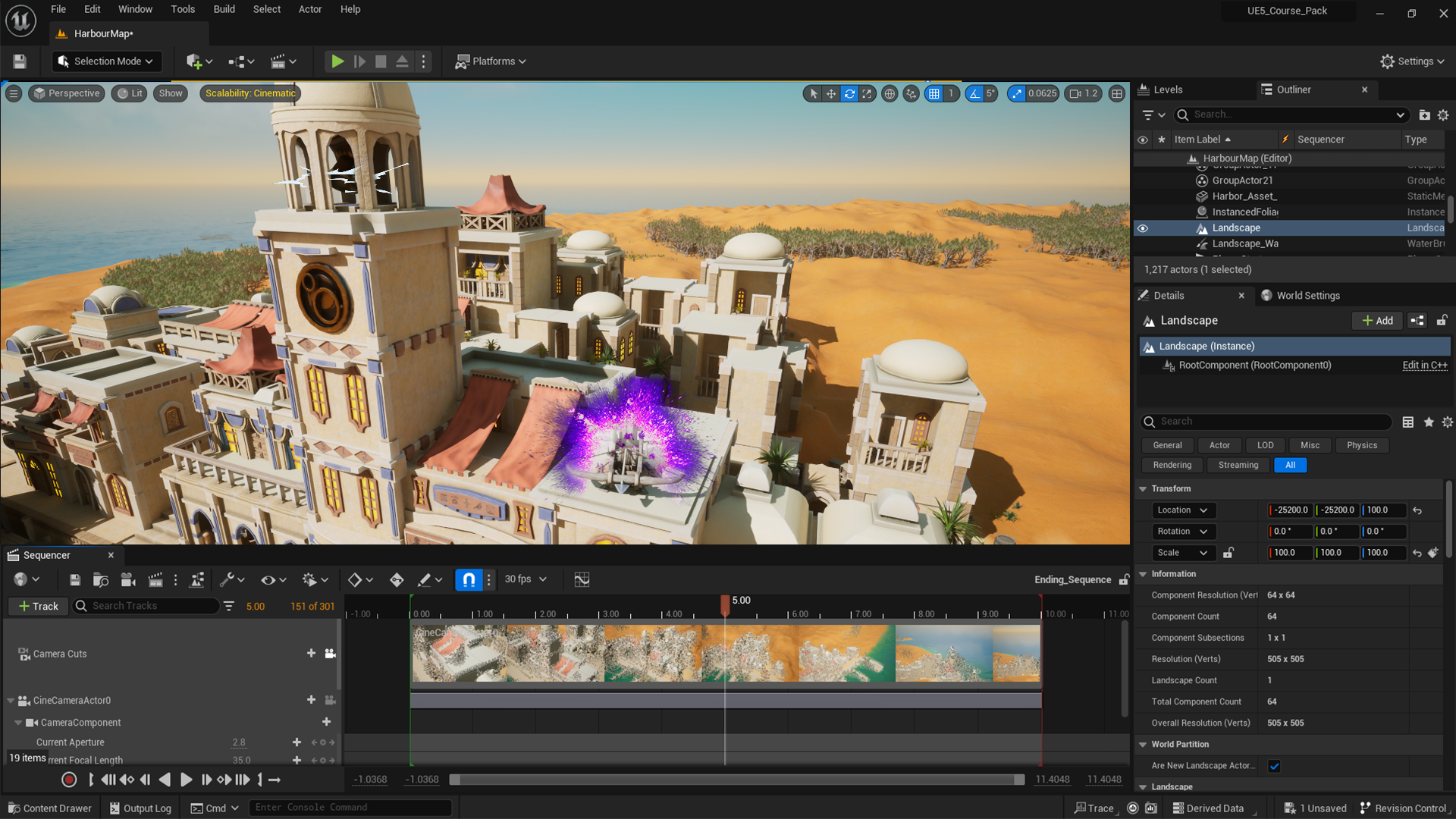The image size is (1456, 819).
Task: Open the Build menu
Action: coord(224,9)
